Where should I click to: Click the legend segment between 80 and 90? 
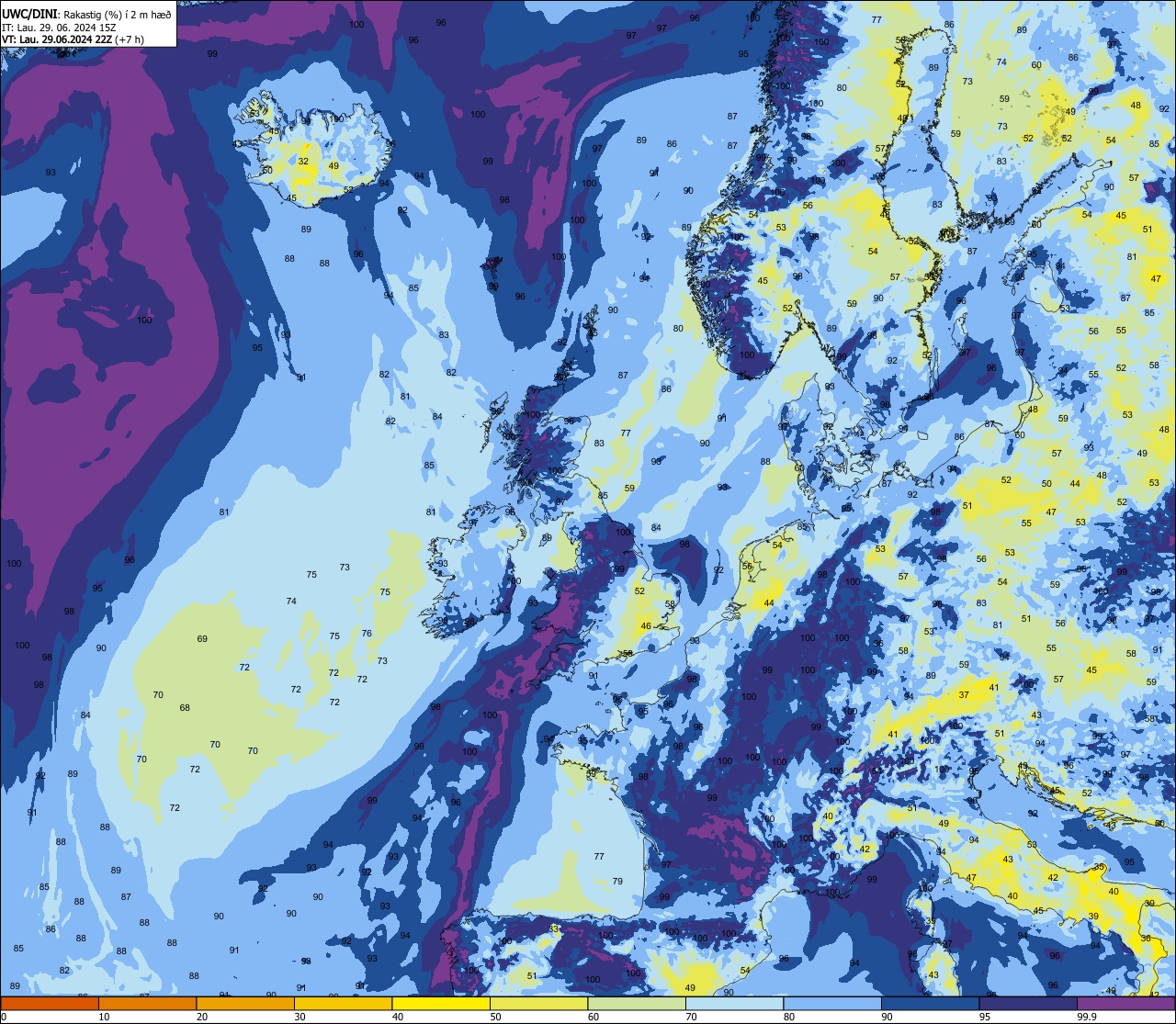tap(832, 1003)
